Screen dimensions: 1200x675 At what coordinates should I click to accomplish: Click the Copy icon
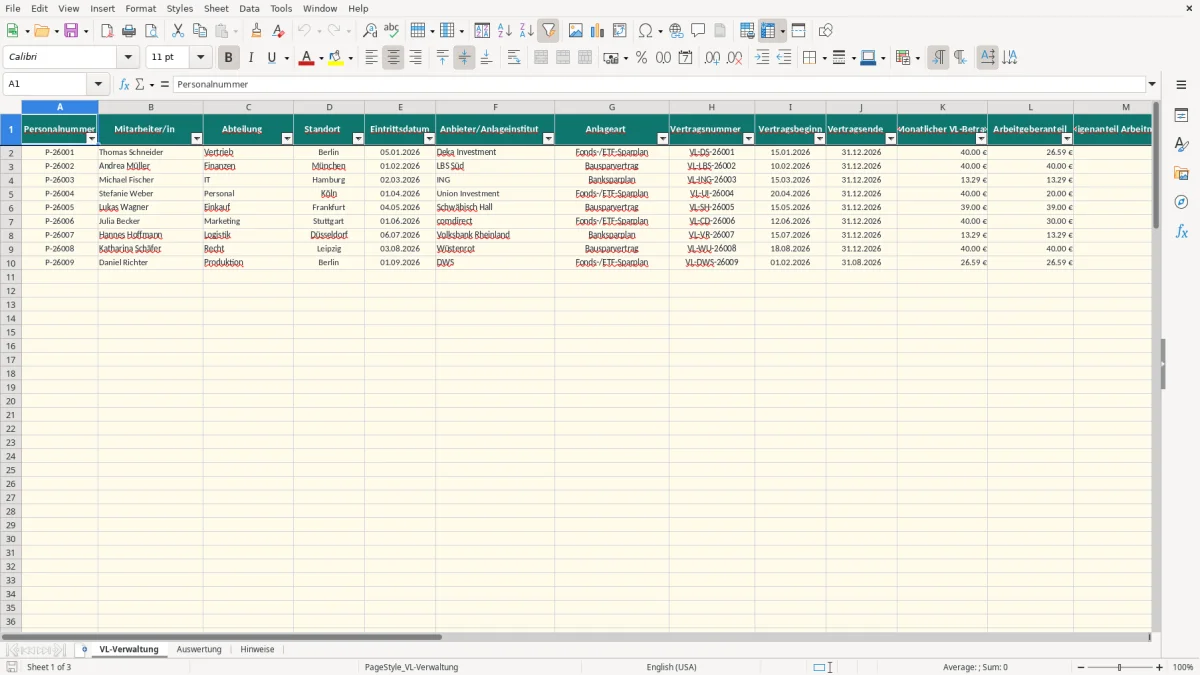[200, 31]
